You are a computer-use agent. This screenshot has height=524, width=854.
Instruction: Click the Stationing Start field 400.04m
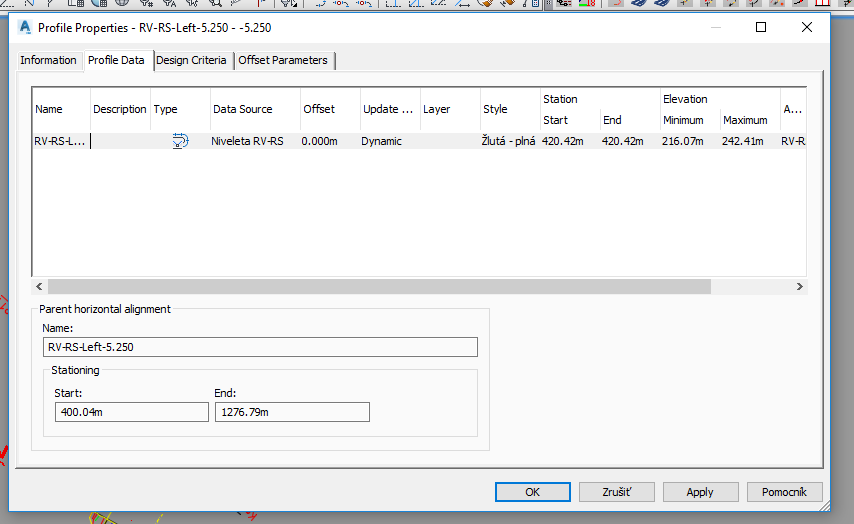tap(132, 412)
